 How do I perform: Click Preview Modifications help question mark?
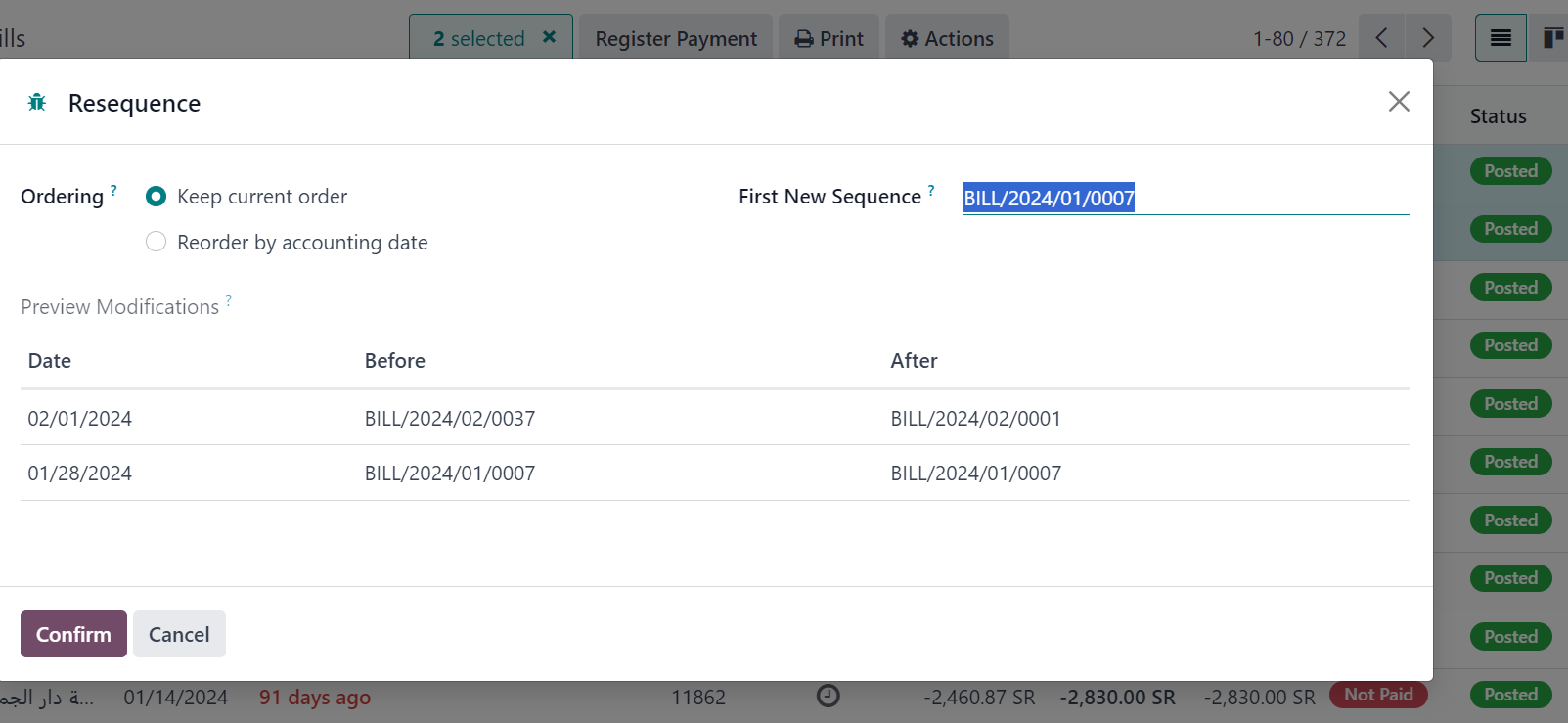point(229,300)
